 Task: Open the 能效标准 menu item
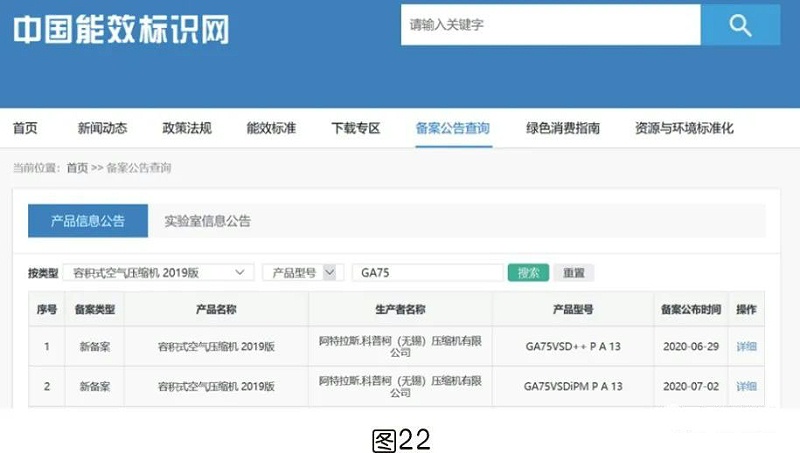[271, 128]
